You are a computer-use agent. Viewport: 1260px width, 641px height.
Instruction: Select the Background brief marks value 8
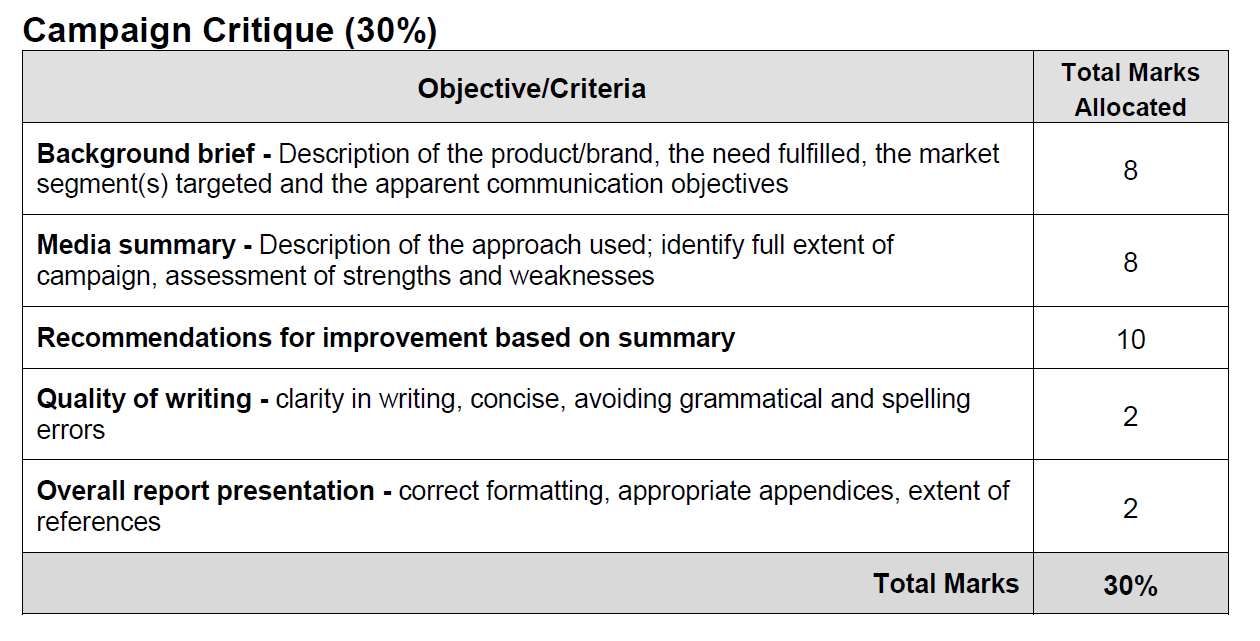click(x=1130, y=170)
